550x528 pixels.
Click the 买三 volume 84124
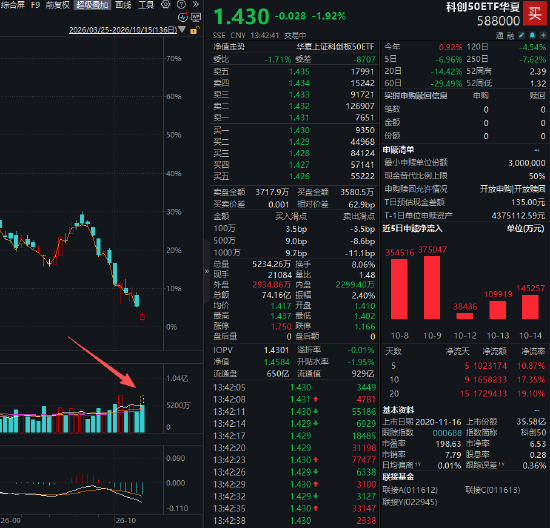point(362,153)
